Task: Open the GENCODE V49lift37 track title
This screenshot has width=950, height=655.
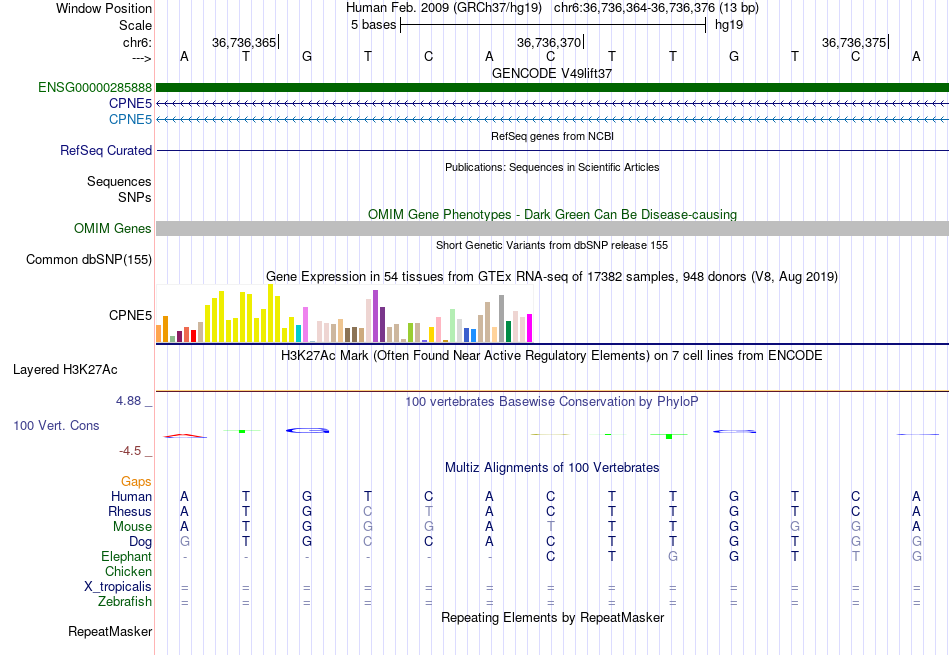Action: 552,73
